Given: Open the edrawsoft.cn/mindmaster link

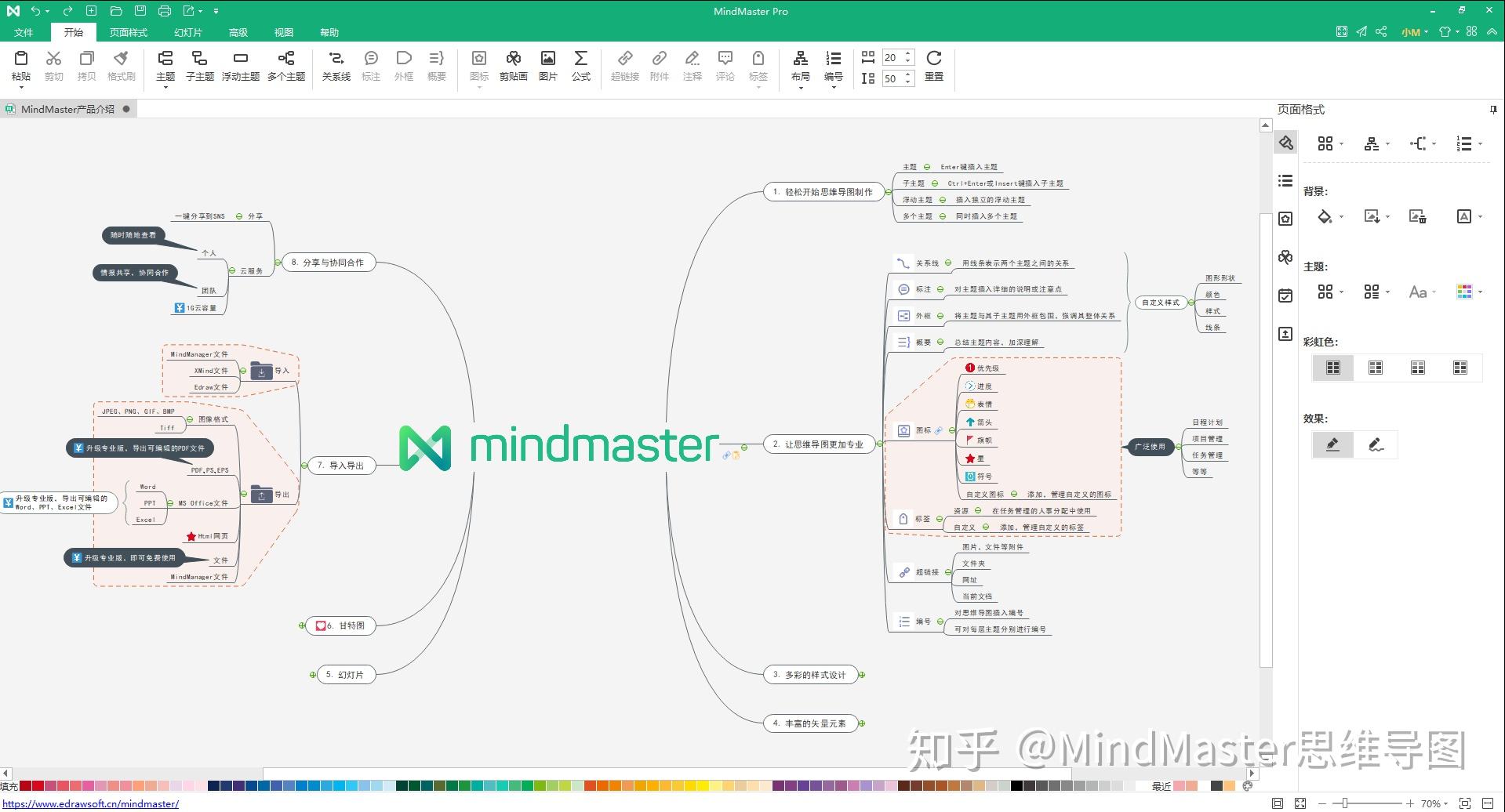Looking at the screenshot, I should (91, 803).
